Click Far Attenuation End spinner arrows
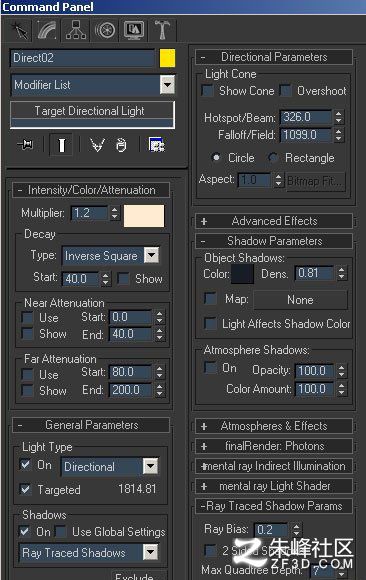This screenshot has height=580, width=366. (160, 390)
